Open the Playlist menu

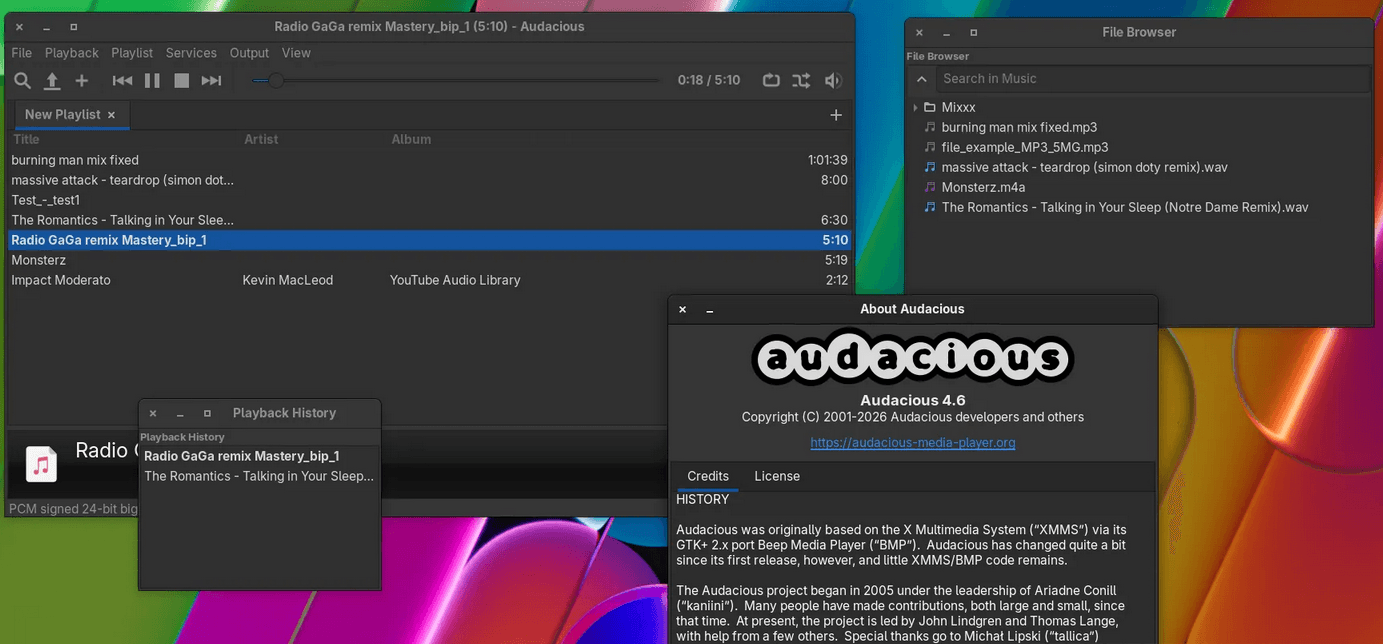132,53
